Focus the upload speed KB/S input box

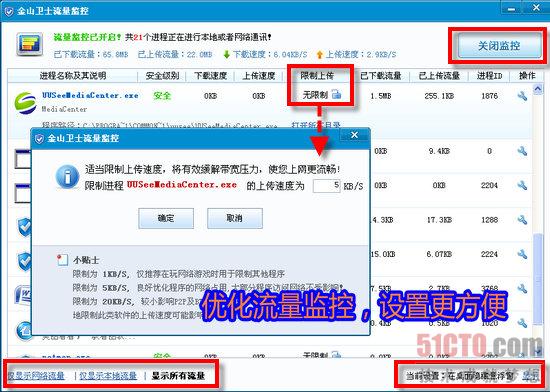tap(327, 185)
